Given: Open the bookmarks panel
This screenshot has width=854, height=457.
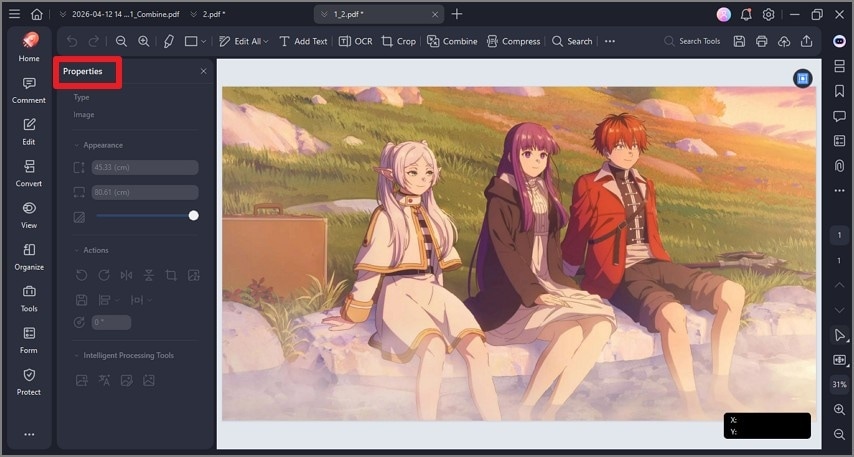Looking at the screenshot, I should click(839, 90).
